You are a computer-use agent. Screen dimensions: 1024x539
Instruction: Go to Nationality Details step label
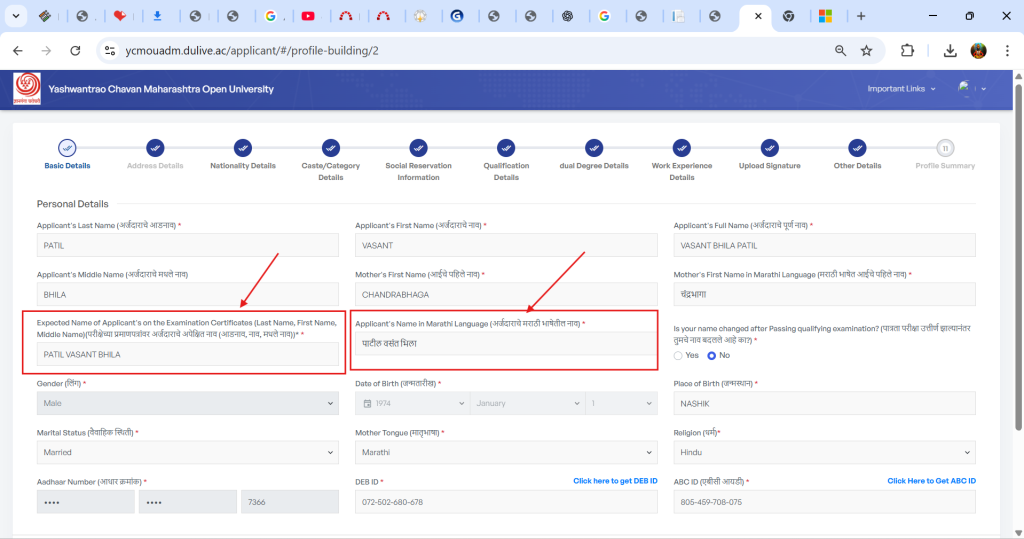click(x=243, y=166)
